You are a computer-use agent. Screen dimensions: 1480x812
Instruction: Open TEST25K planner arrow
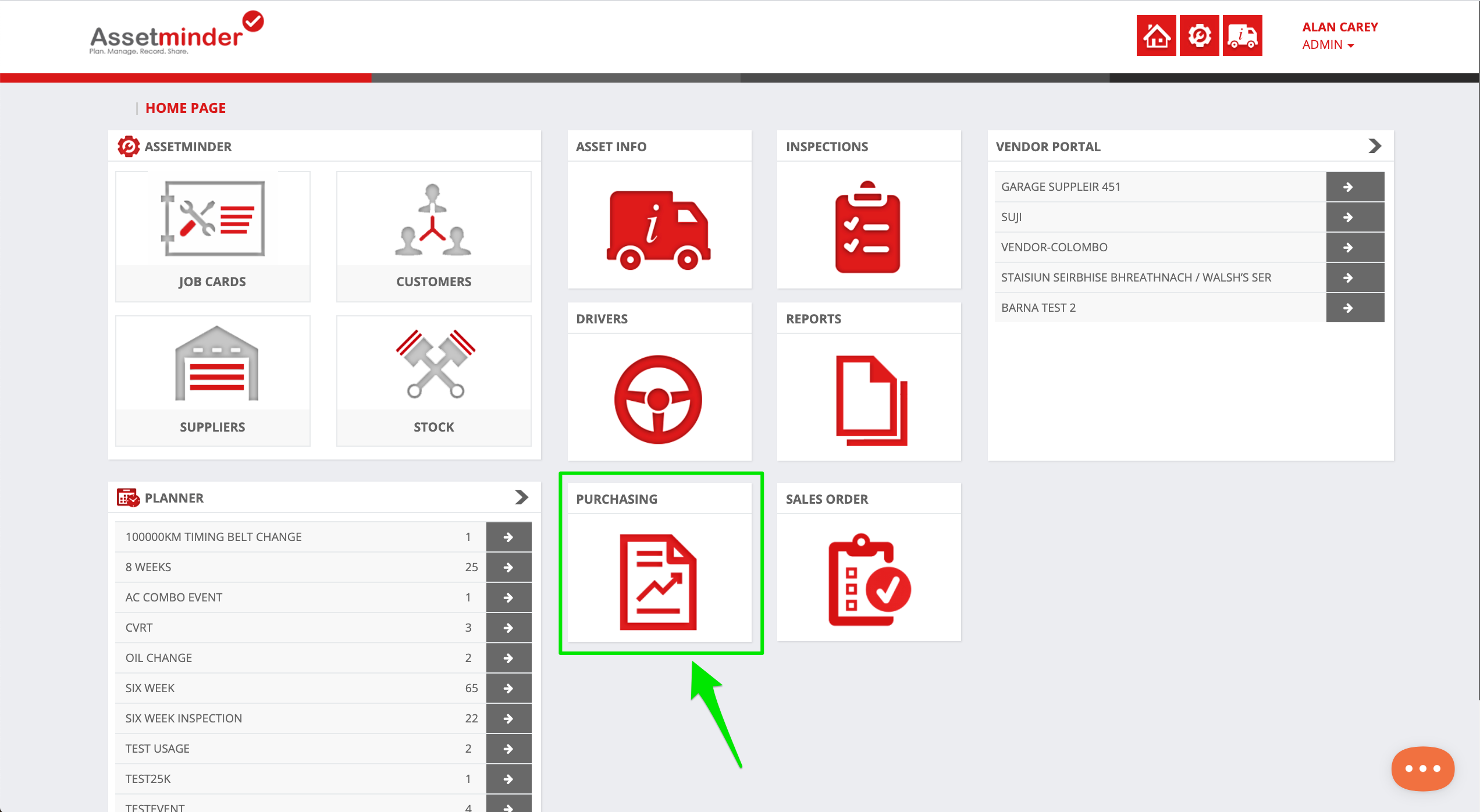[x=508, y=779]
